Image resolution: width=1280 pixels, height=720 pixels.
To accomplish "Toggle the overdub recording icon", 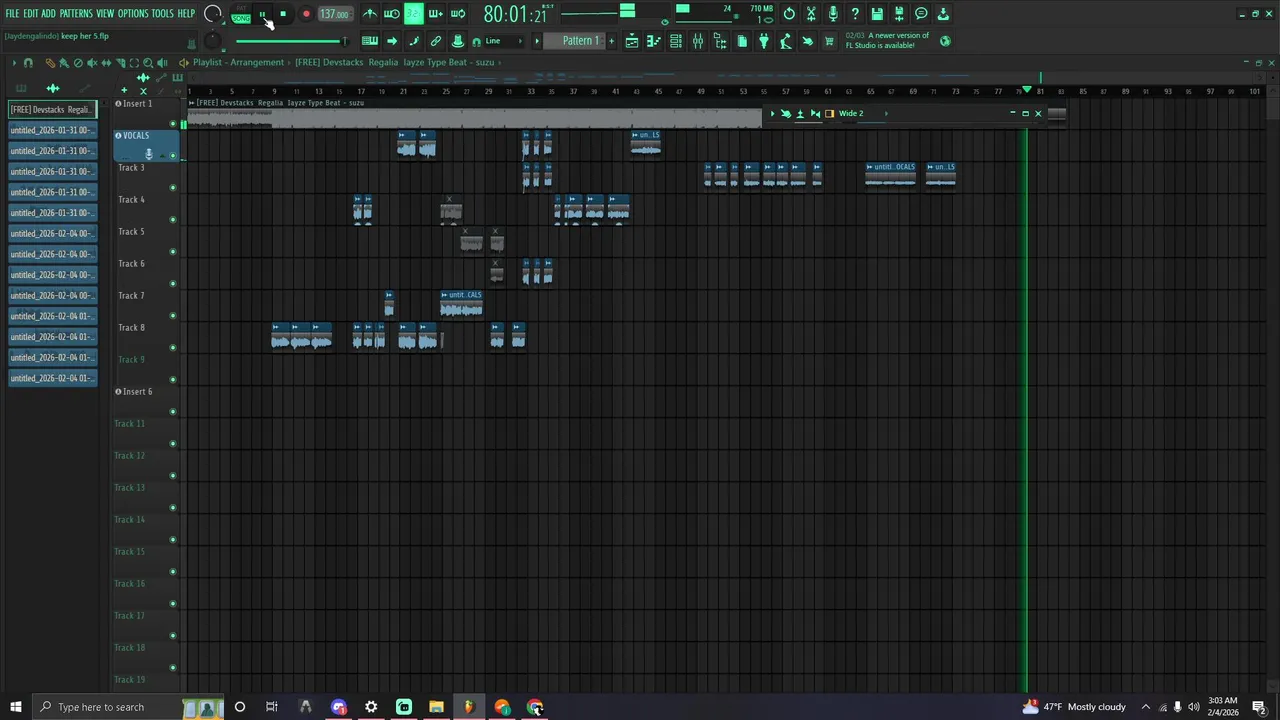I will [x=436, y=14].
